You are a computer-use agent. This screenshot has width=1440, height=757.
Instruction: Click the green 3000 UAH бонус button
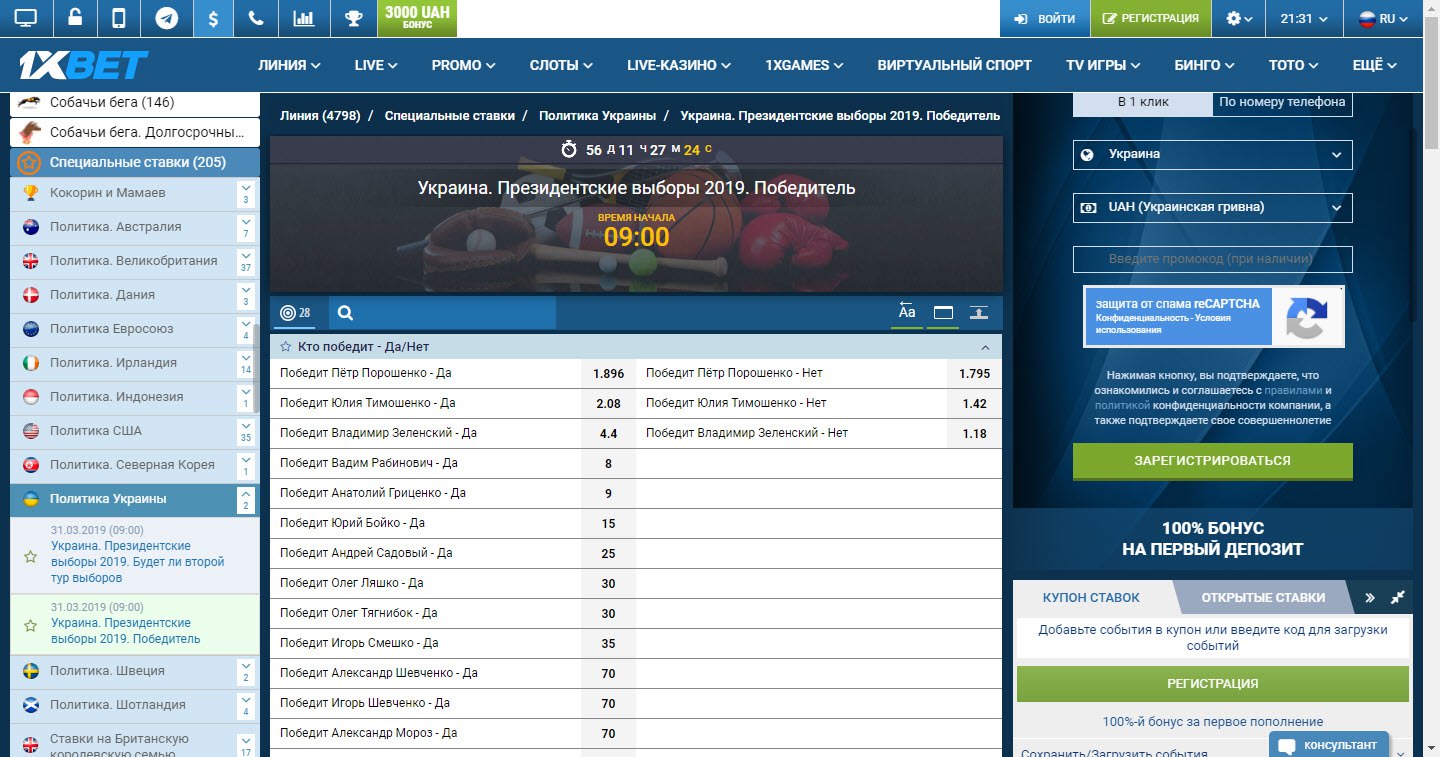point(417,18)
